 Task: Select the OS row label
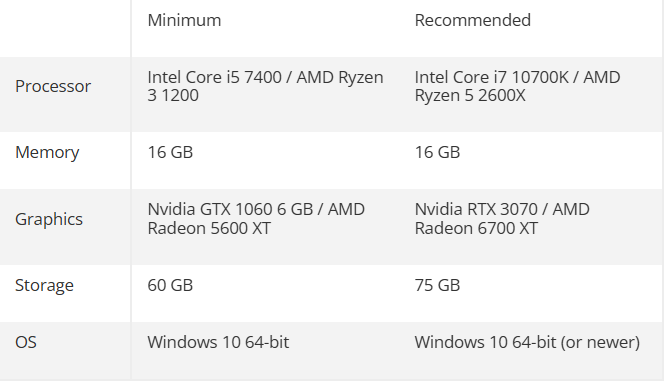click(x=26, y=342)
